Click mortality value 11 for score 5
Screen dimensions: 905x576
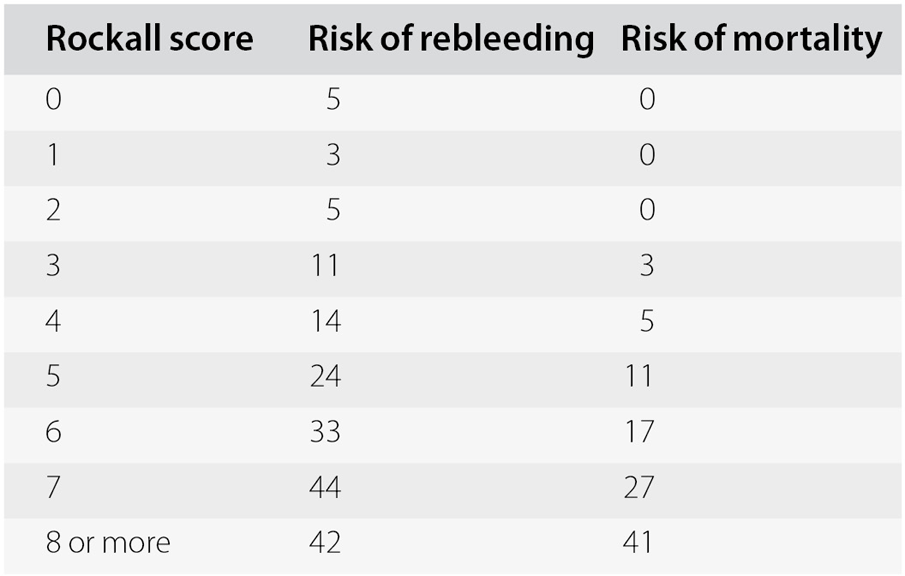tap(637, 376)
